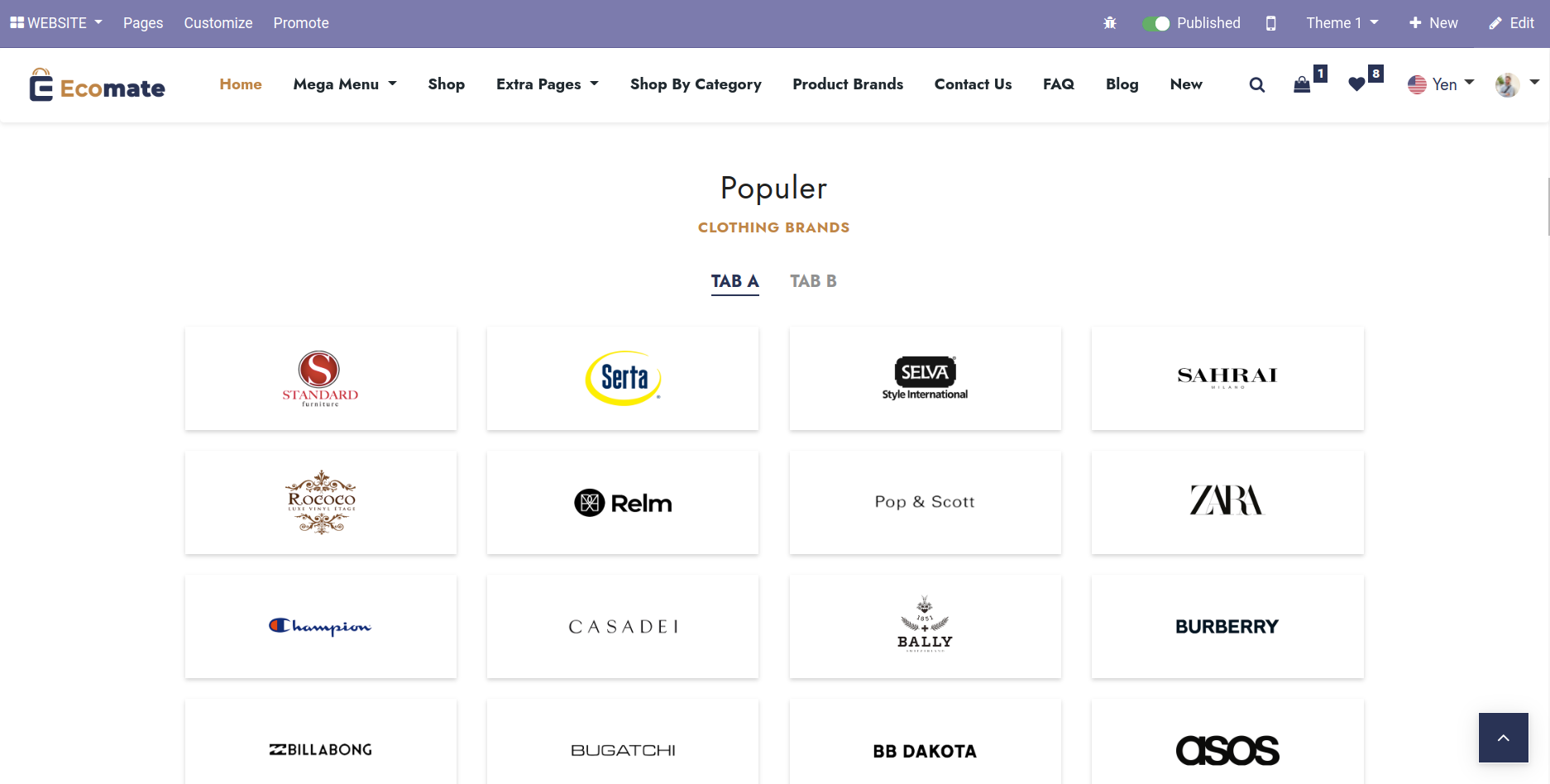Viewport: 1550px width, 784px height.
Task: Select the Burberry brand logo
Action: (1227, 627)
